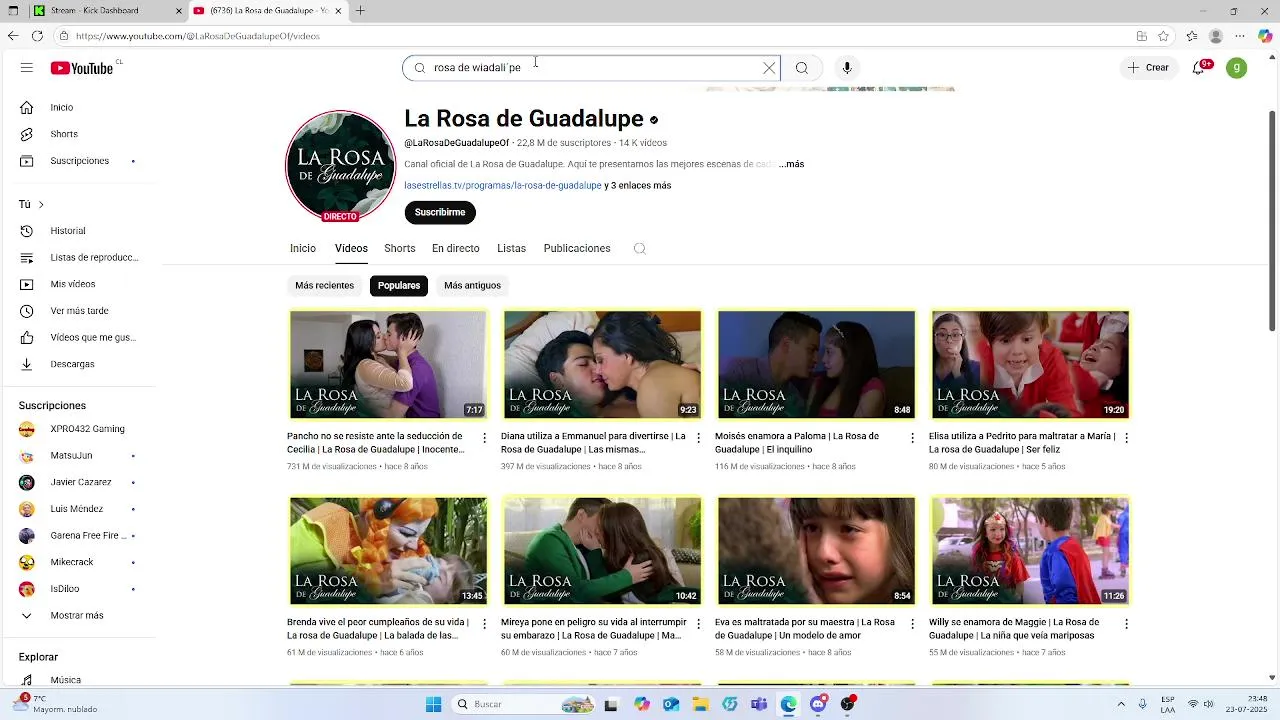Open the YouTube hamburger guide menu

[27, 68]
